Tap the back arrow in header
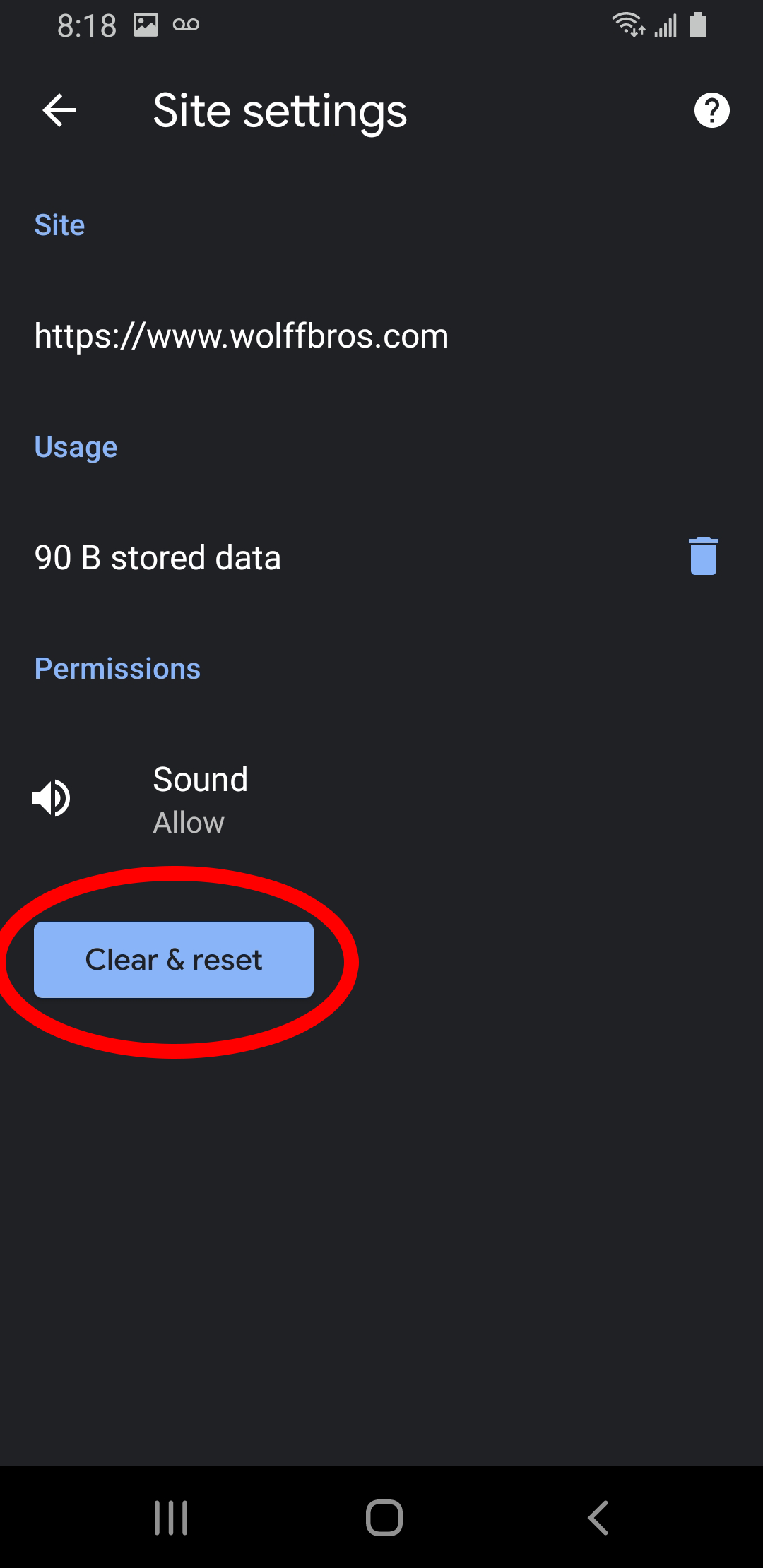The width and height of the screenshot is (763, 1568). 59,111
